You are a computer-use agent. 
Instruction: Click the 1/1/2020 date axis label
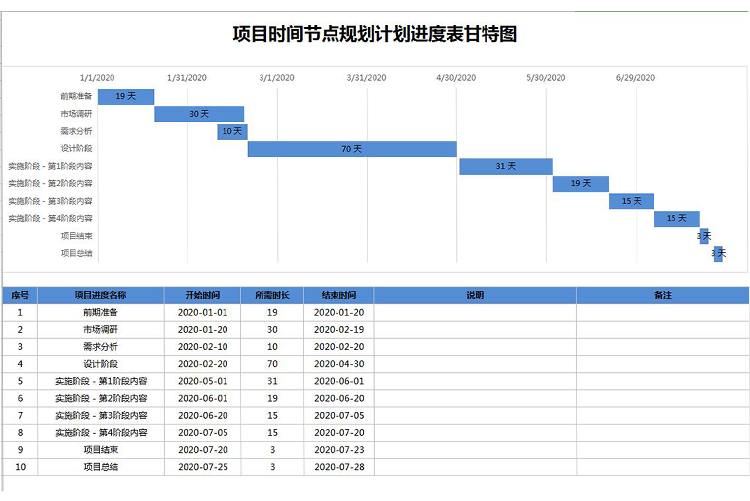click(97, 77)
